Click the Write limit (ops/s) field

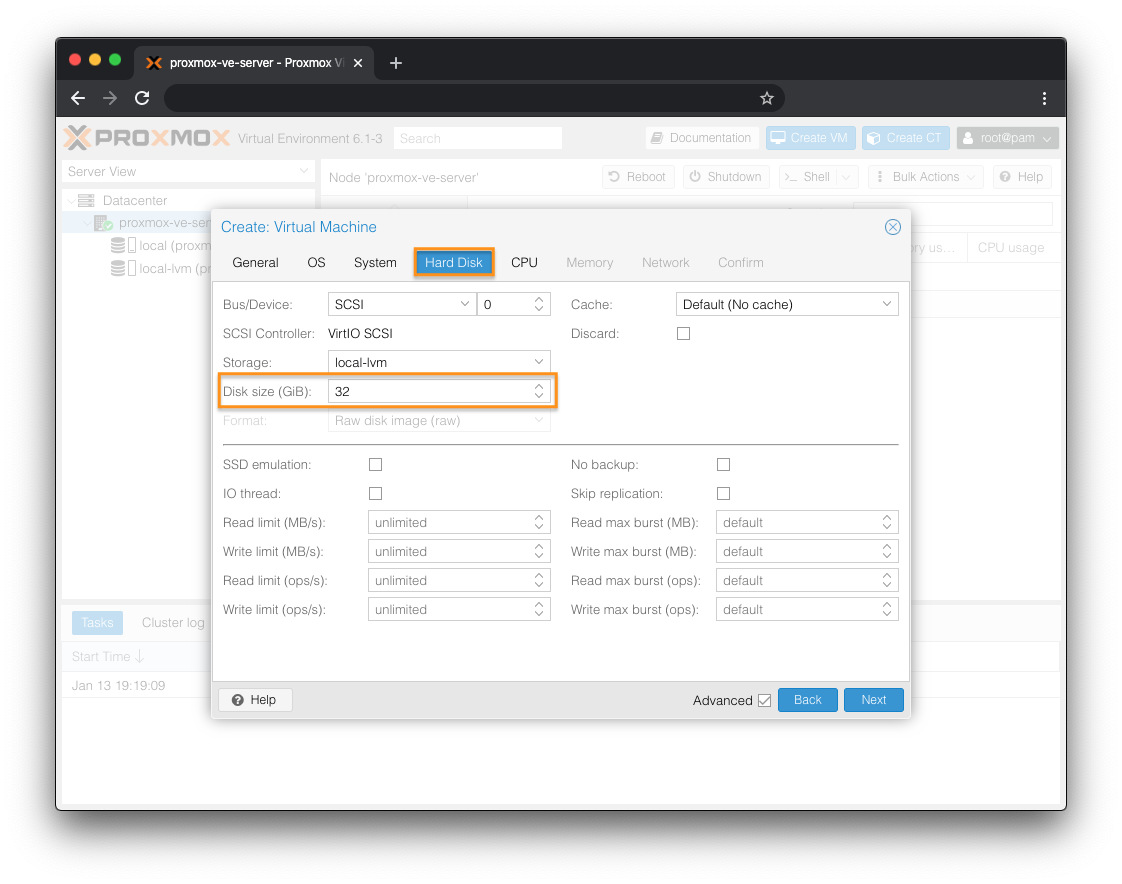pos(459,610)
